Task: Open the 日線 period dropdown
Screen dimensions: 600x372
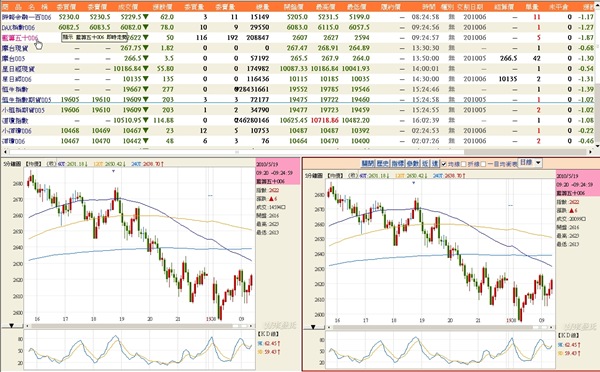Action: pos(530,163)
